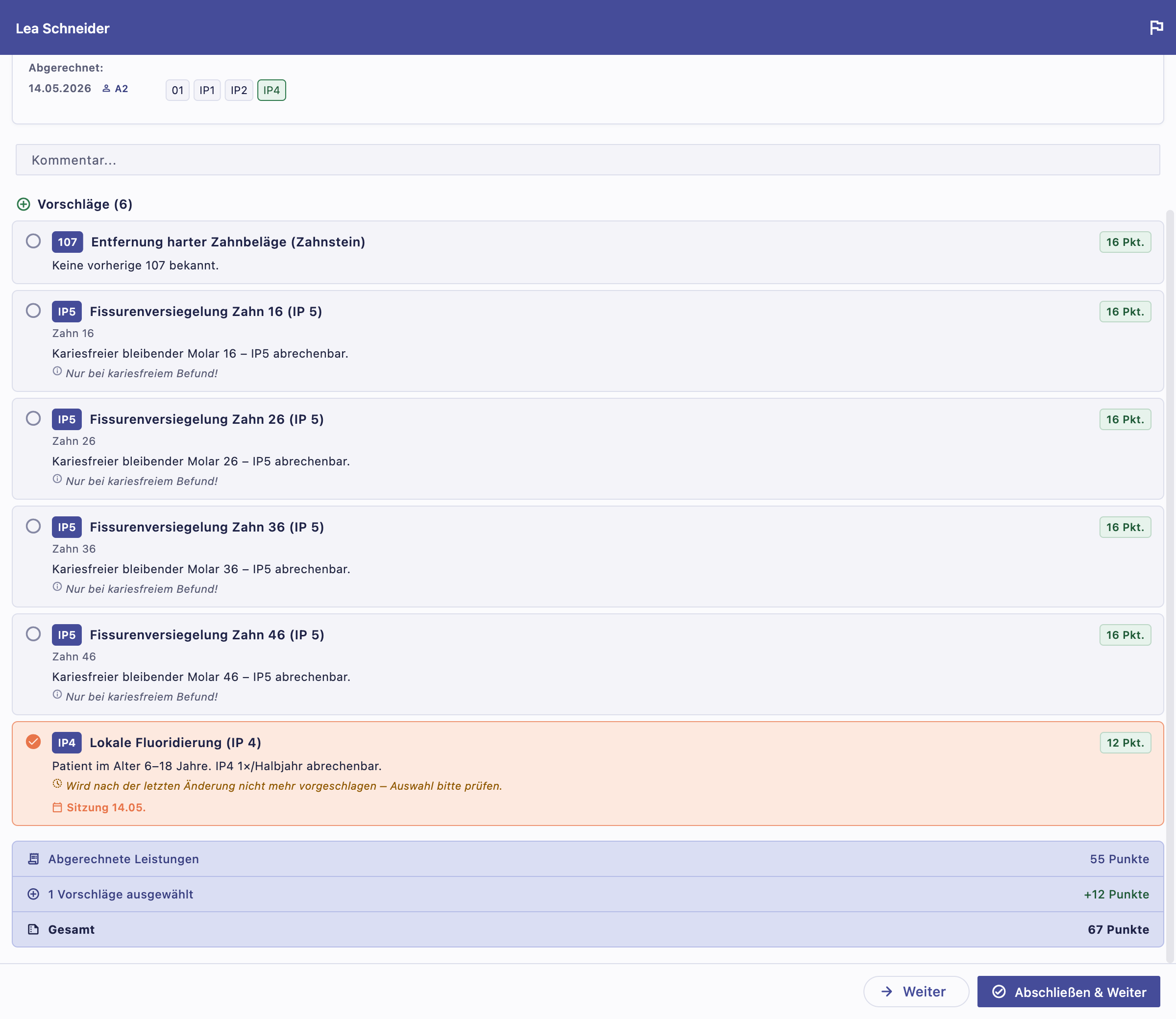This screenshot has height=1019, width=1176.
Task: Click the 1 Vorschläge ausgewählt row
Action: coord(588,895)
